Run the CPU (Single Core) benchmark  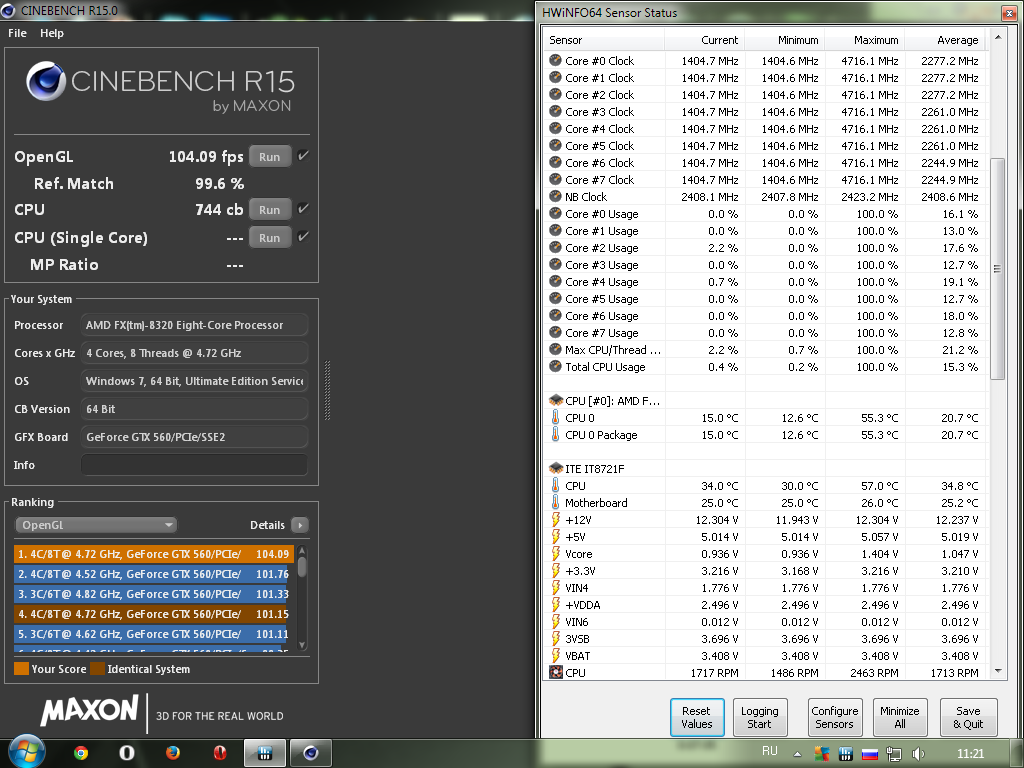270,238
